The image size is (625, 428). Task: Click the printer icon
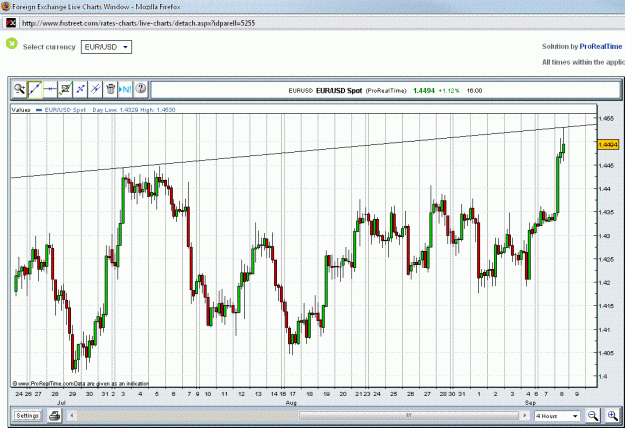coord(55,416)
